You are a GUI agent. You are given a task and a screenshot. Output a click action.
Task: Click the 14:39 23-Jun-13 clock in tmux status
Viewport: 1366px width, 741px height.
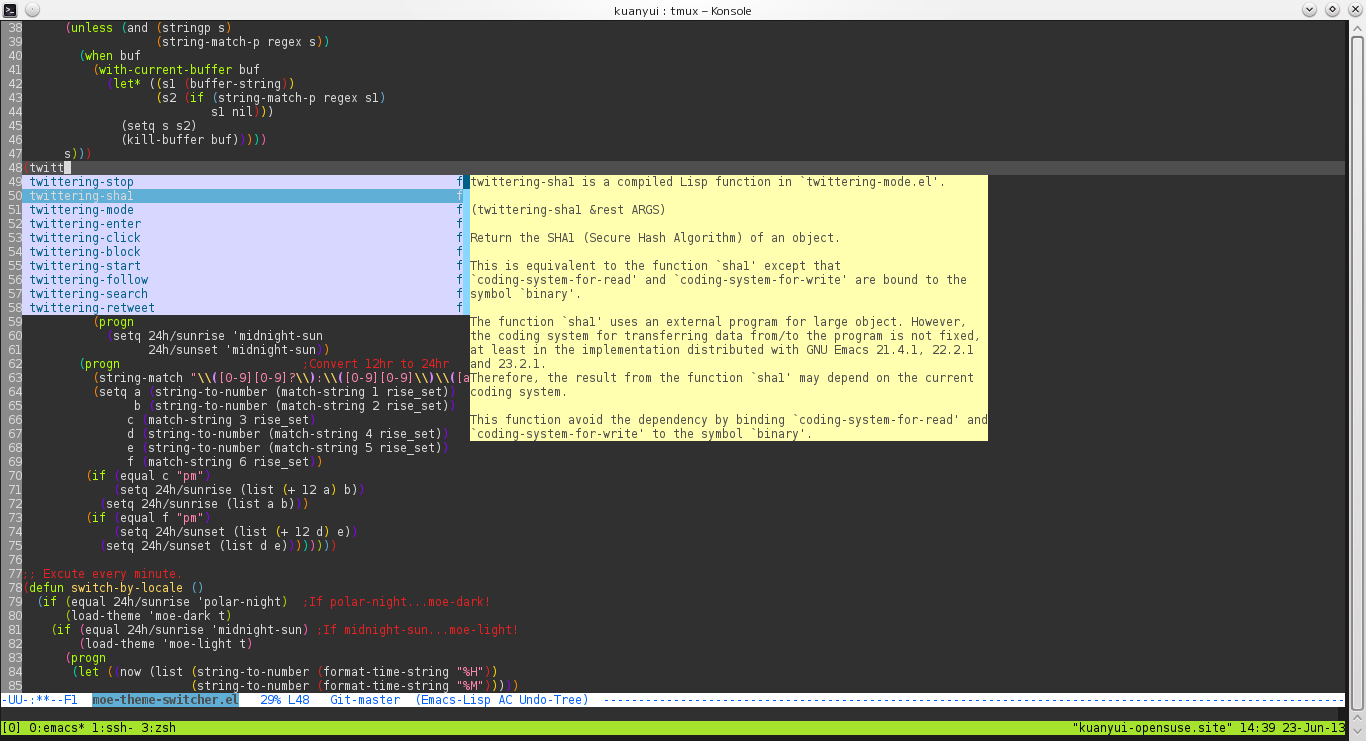[x=1294, y=729]
